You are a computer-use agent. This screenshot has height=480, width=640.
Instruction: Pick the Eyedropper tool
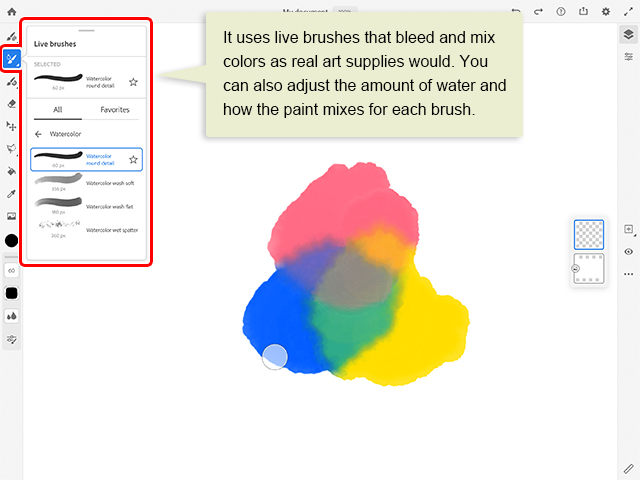11,193
